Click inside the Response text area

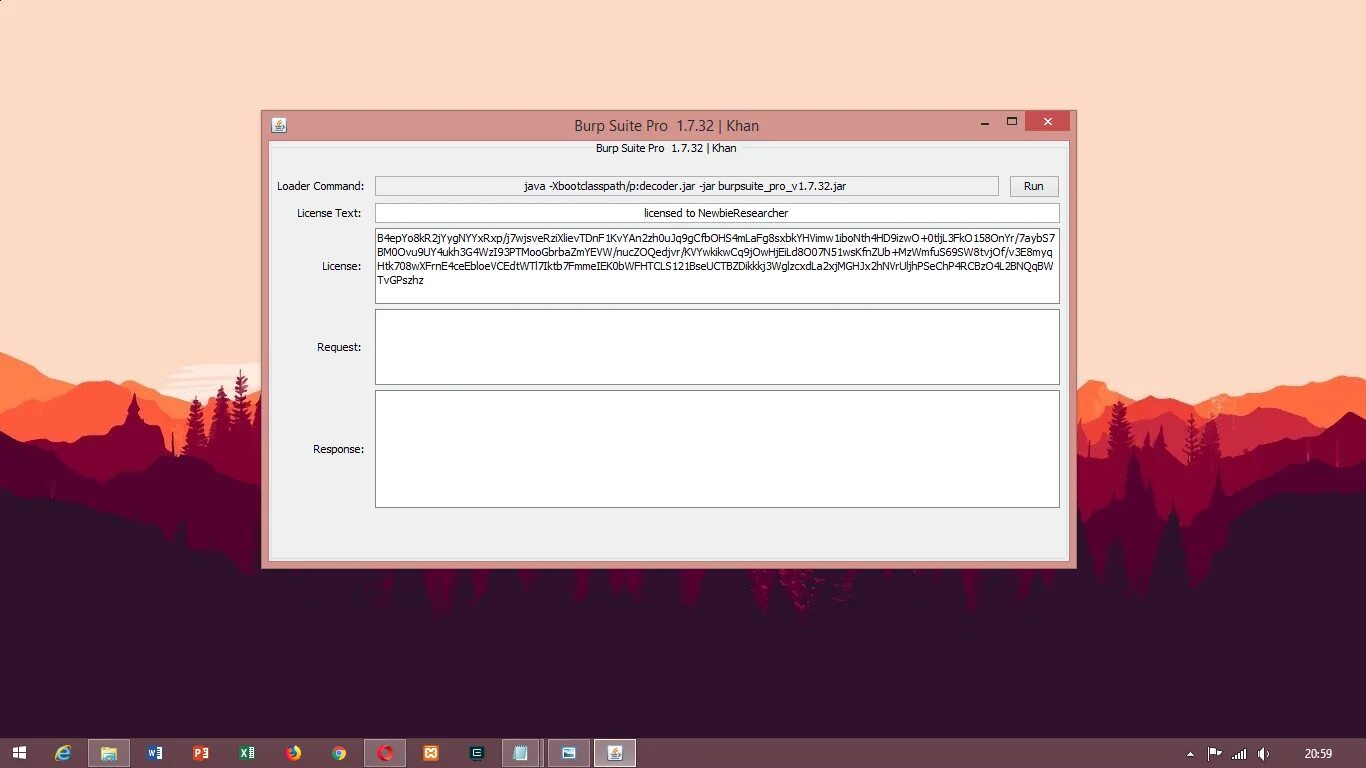716,449
